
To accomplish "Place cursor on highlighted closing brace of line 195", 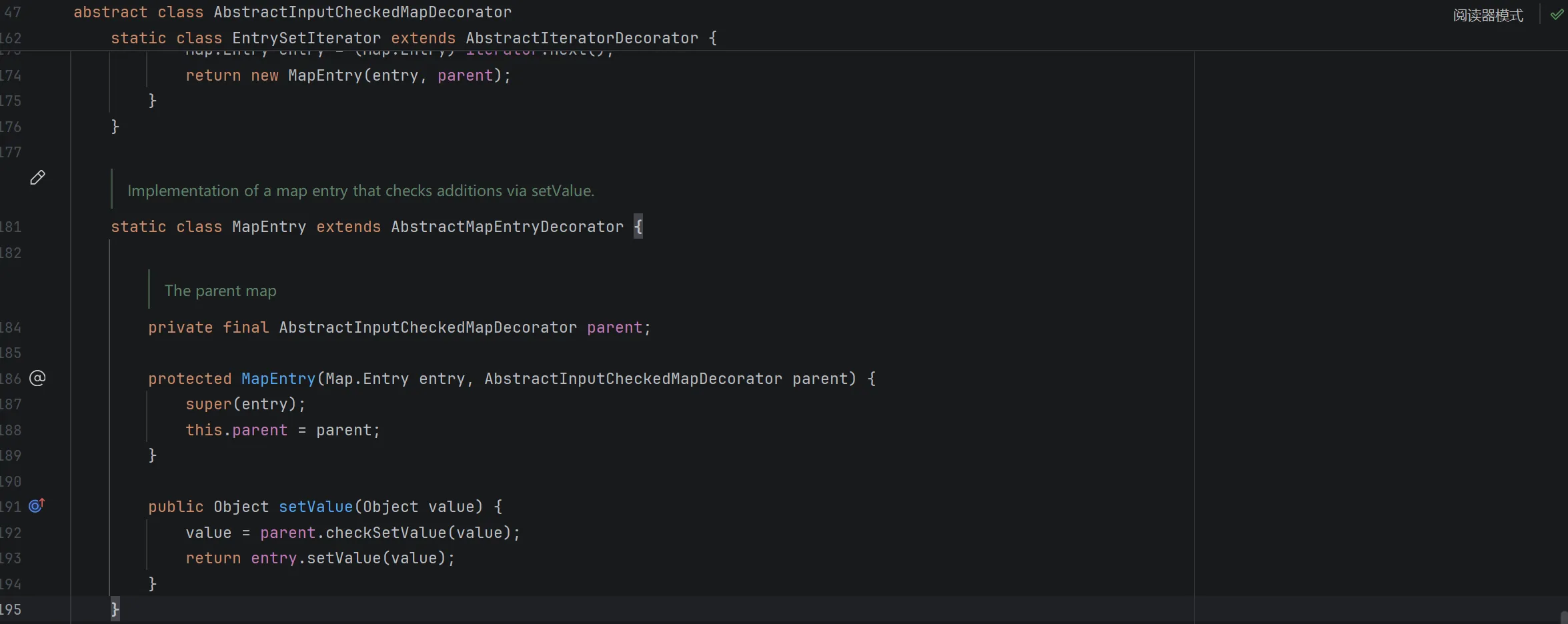I will pos(115,609).
